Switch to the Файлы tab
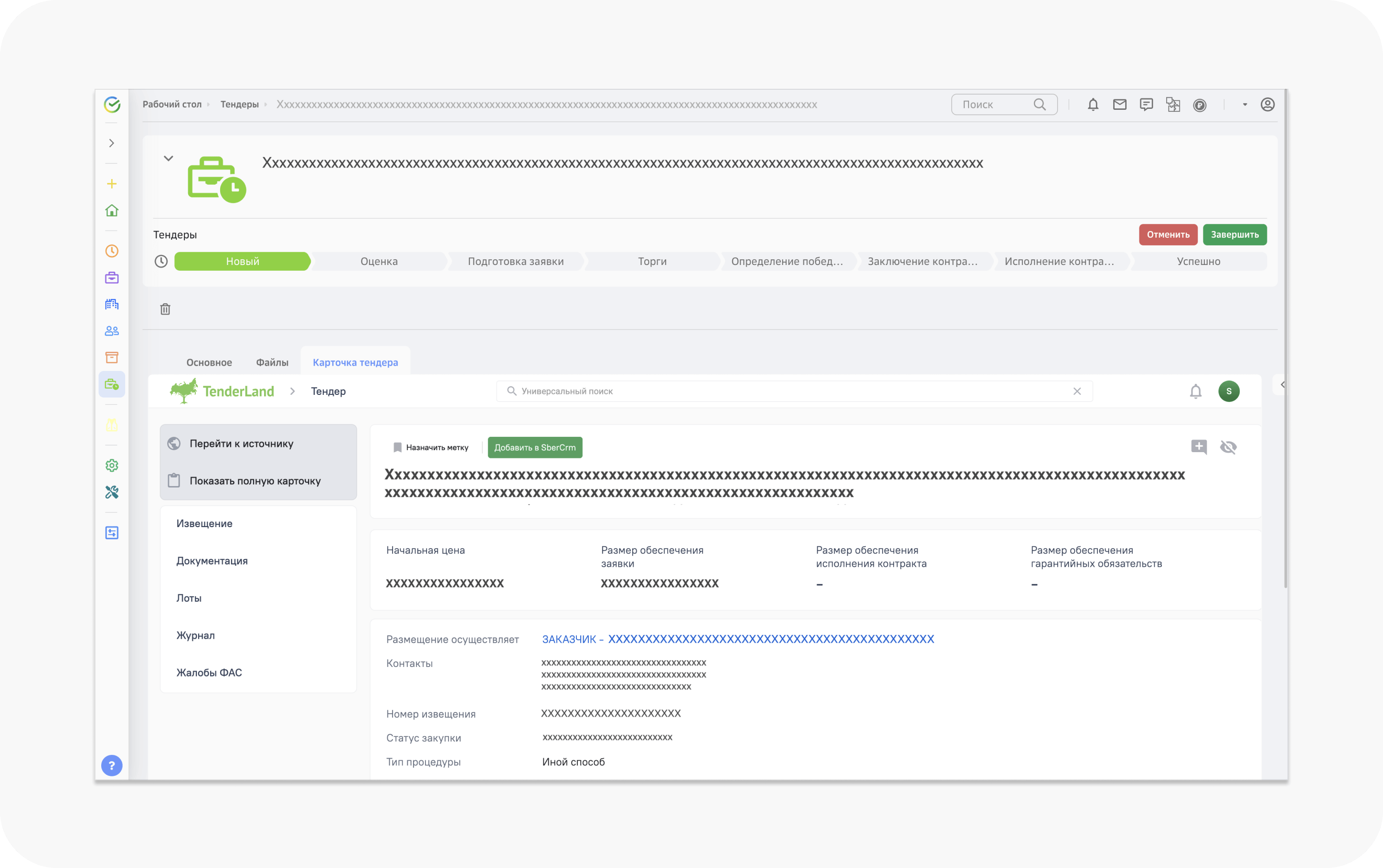This screenshot has width=1383, height=868. click(x=272, y=362)
